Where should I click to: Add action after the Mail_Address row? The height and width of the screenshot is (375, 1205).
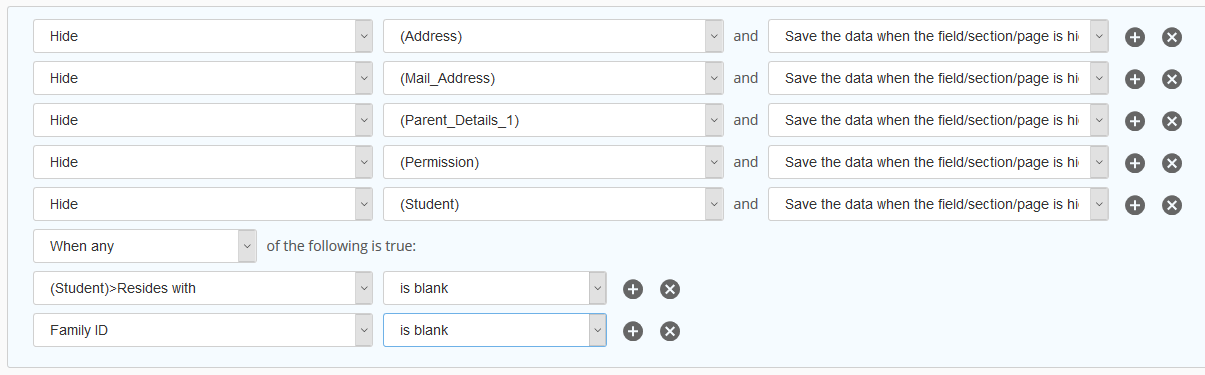(1135, 79)
